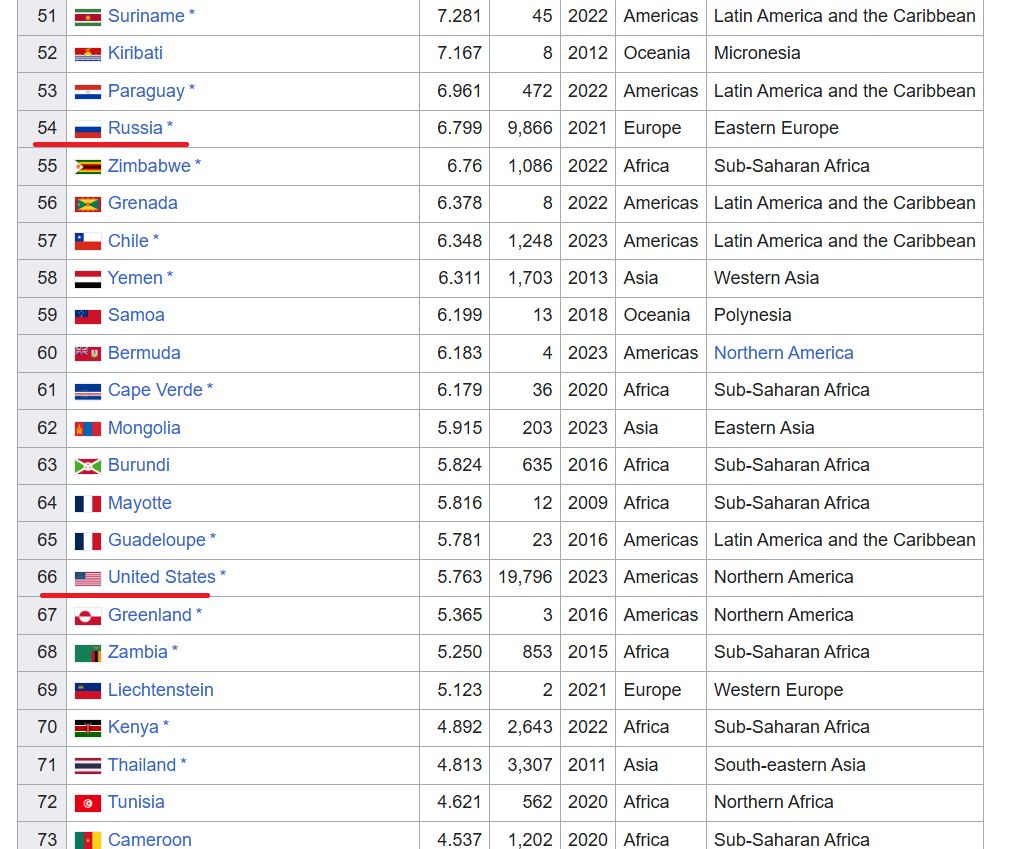Select the rate value 6.799 for Russia

[x=459, y=128]
